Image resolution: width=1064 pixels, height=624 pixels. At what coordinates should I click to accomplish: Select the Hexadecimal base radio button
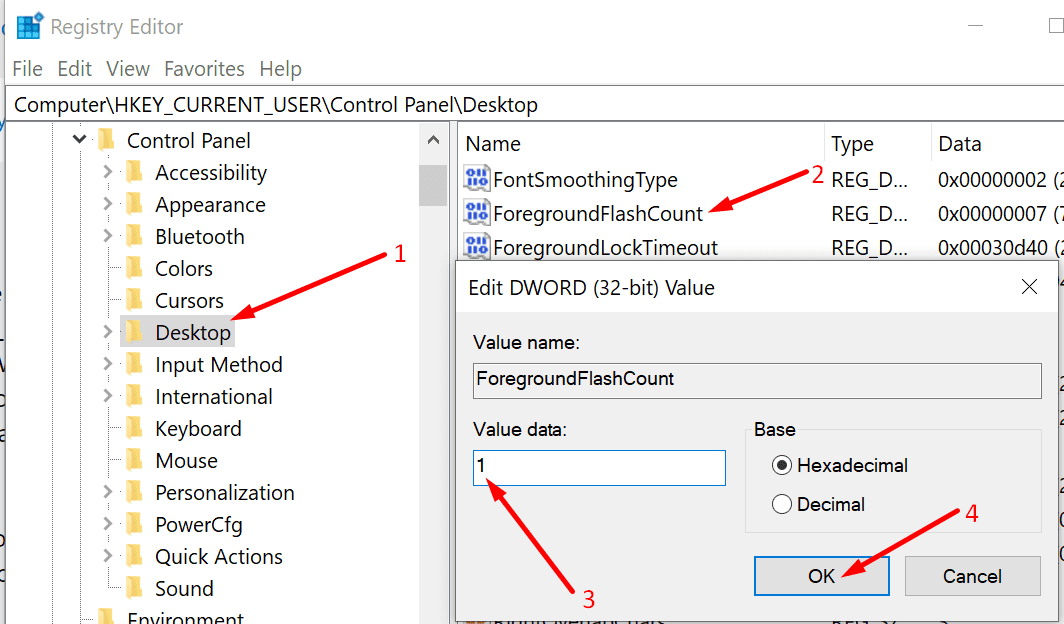click(782, 465)
